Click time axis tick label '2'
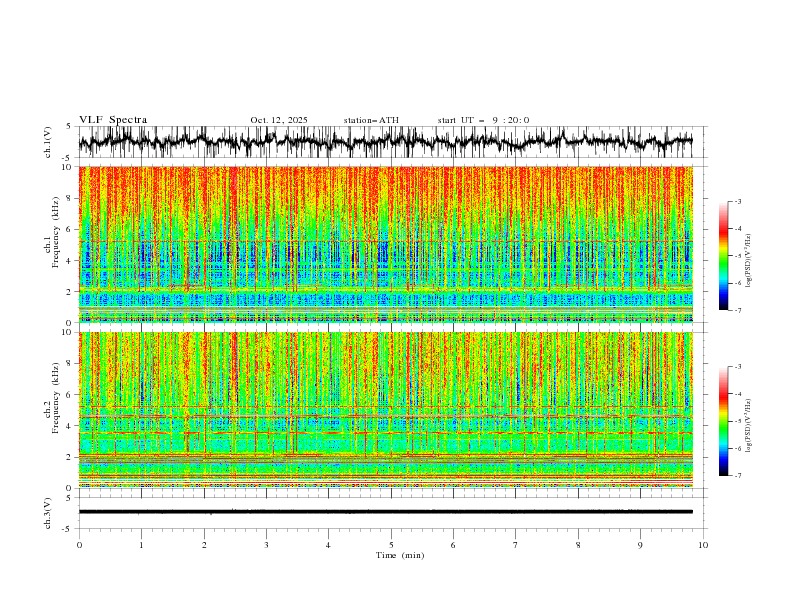 [x=204, y=545]
